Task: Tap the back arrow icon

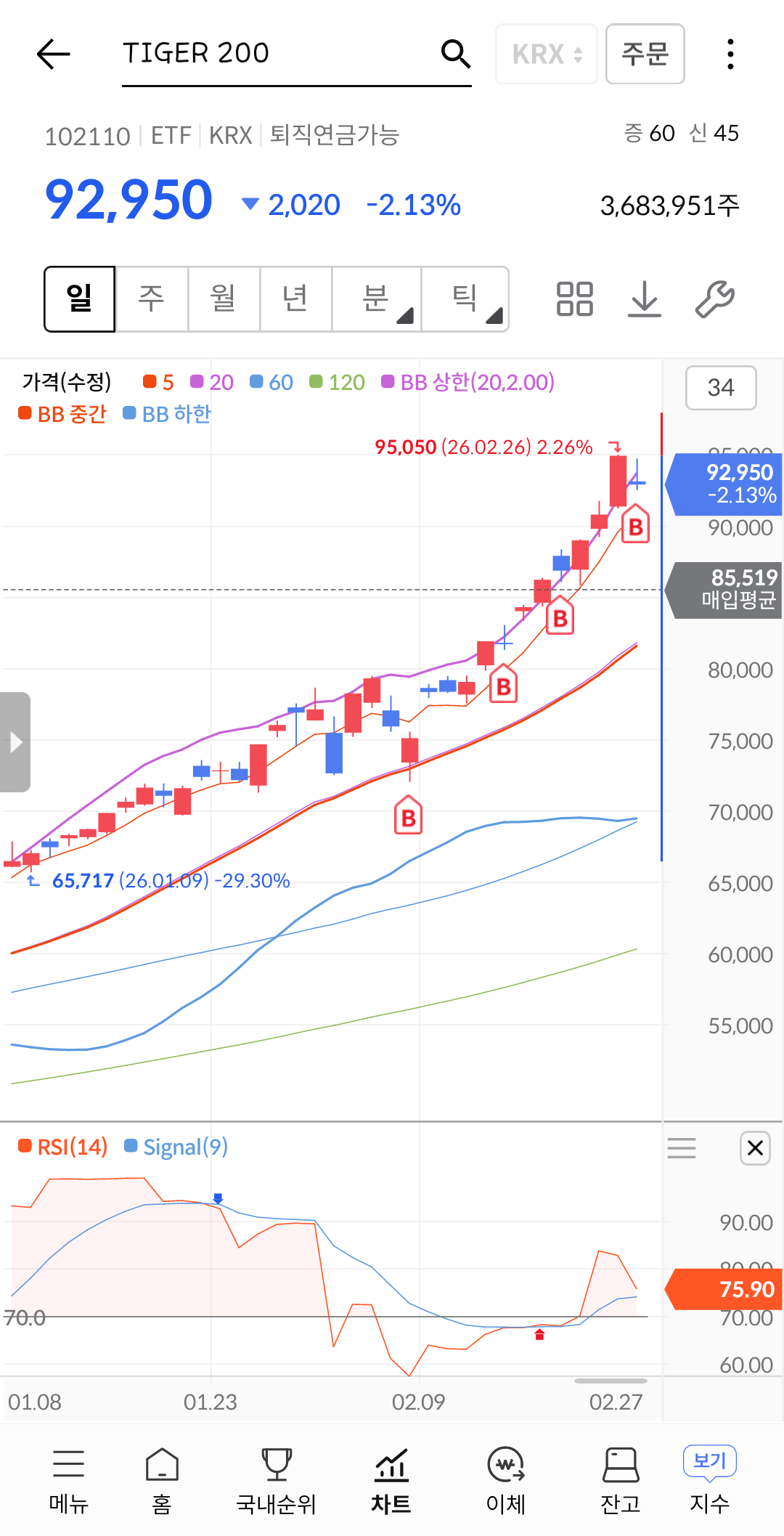Action: coord(53,54)
